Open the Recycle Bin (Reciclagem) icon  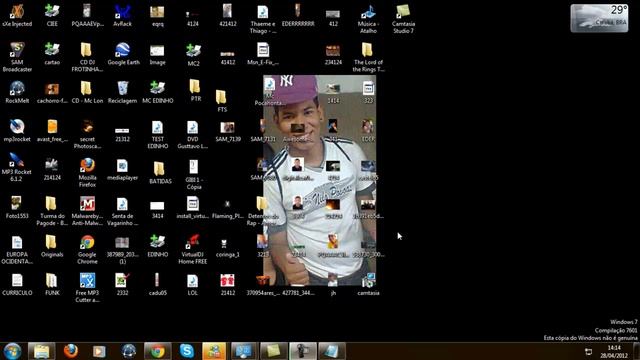122,92
